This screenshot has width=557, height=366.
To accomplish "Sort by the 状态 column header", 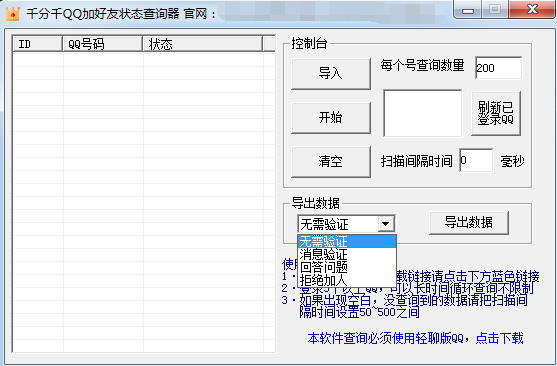I will (x=203, y=44).
